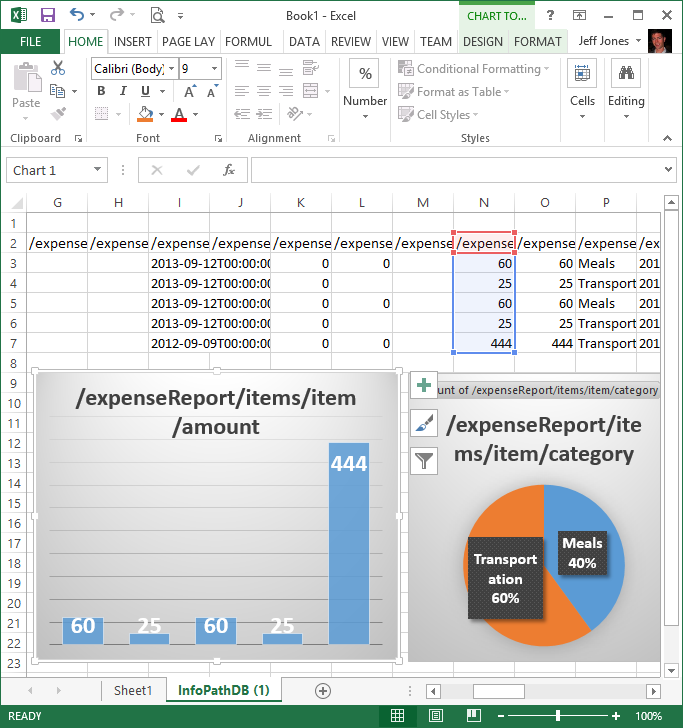Toggle align text left
The height and width of the screenshot is (728, 683).
point(242,91)
